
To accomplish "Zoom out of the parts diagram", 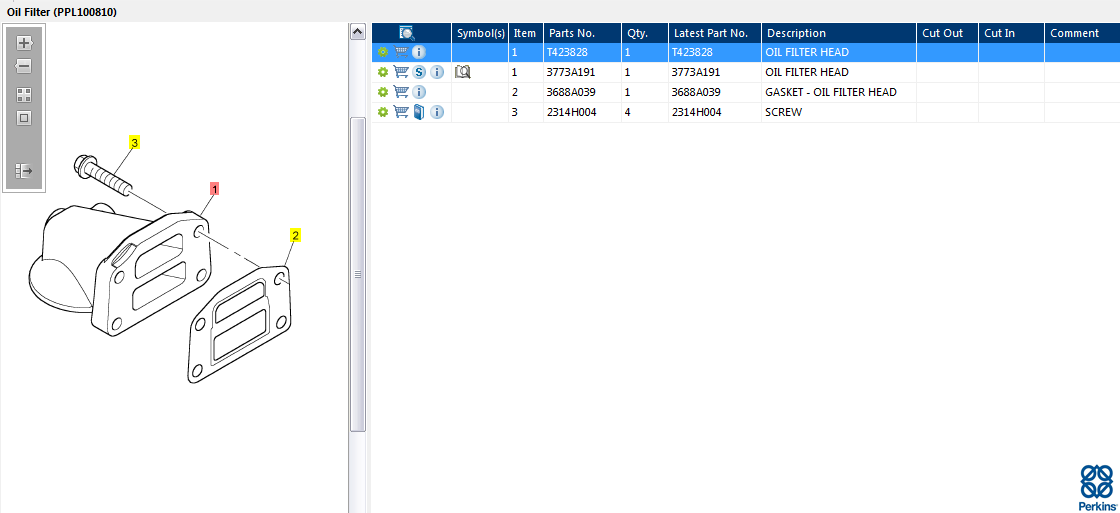I will point(24,66).
